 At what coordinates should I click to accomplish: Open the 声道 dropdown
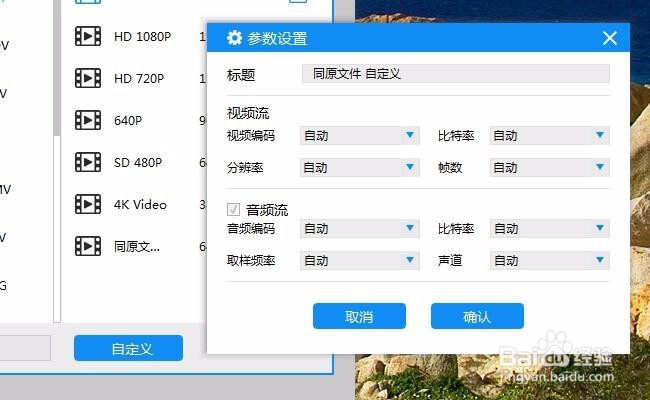click(x=549, y=260)
